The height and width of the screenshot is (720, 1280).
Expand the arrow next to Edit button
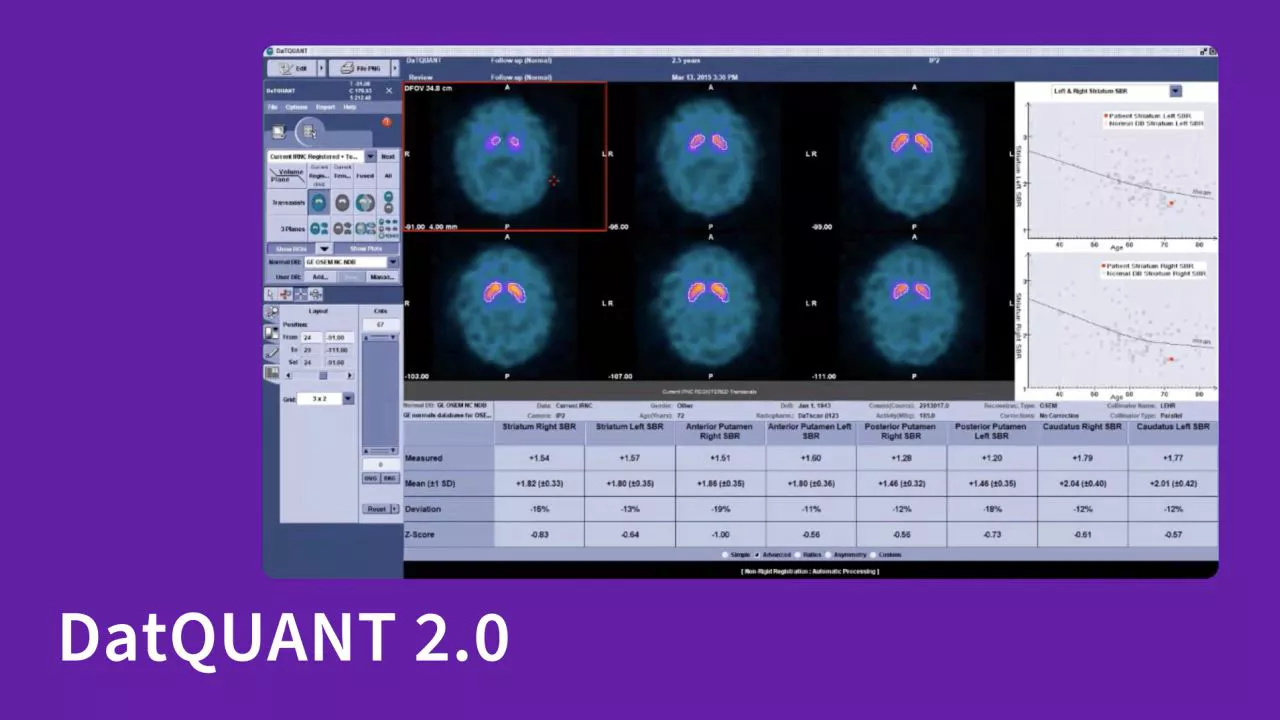pyautogui.click(x=322, y=68)
